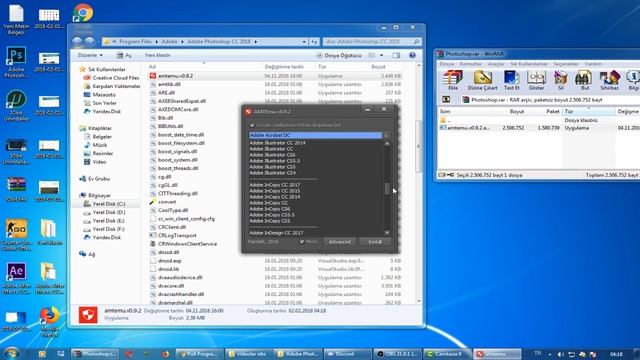640x360 pixels.
Task: Click the Windows Start orb
Action: pyautogui.click(x=11, y=353)
